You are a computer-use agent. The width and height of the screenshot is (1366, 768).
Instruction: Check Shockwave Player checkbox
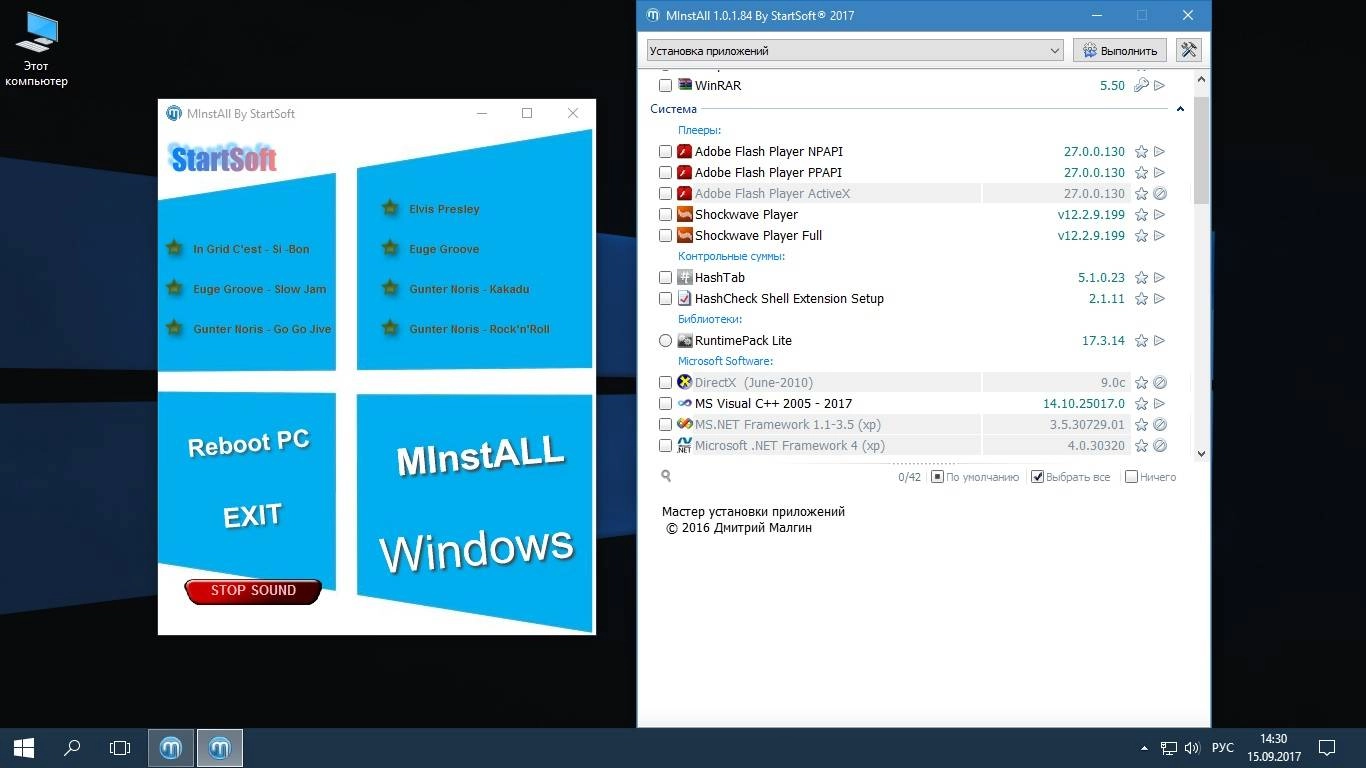(x=666, y=215)
